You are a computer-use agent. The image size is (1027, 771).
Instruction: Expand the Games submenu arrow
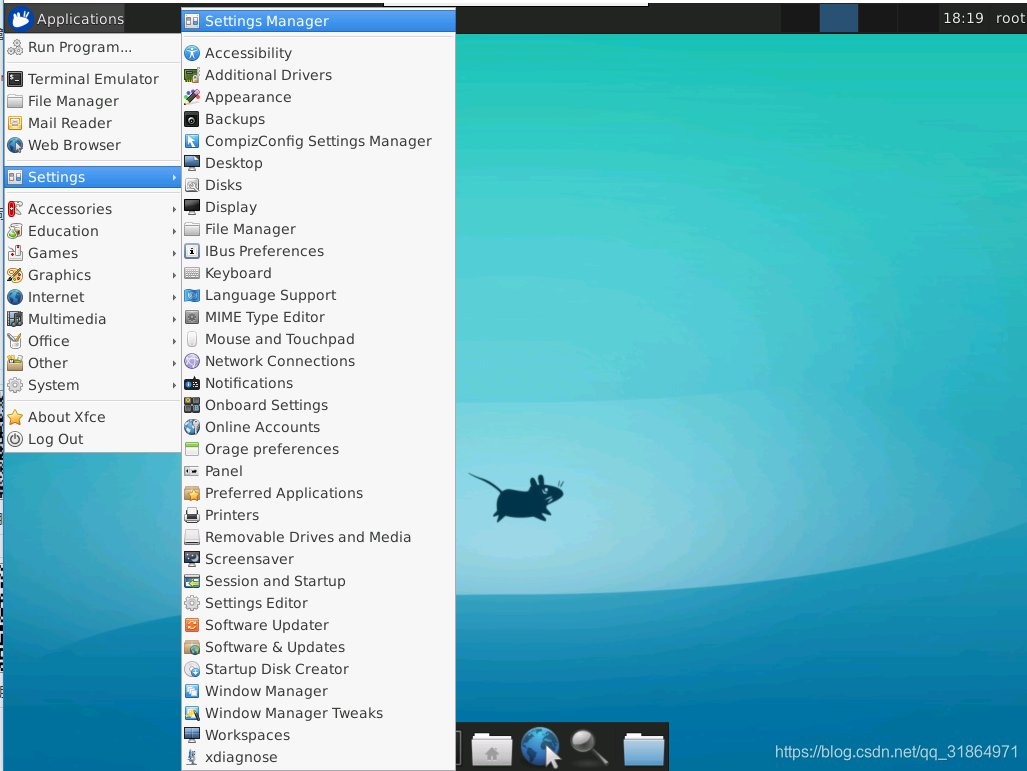click(x=174, y=254)
